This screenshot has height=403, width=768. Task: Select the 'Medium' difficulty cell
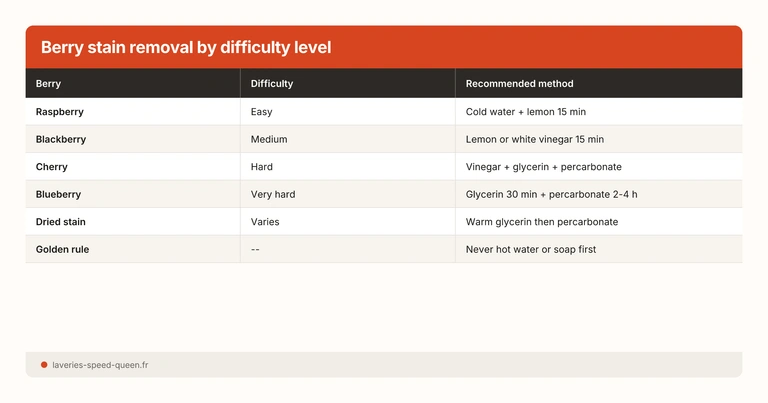point(269,139)
